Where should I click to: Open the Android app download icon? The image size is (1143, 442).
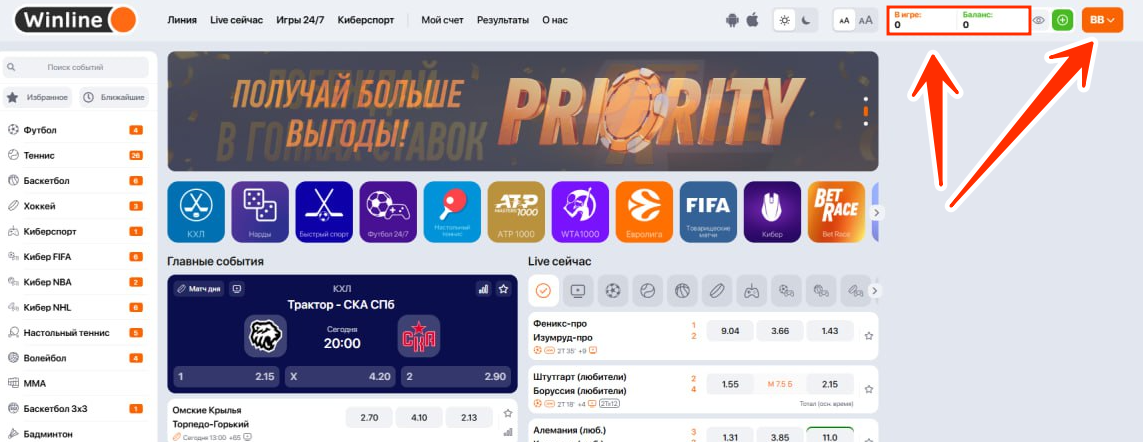[733, 20]
